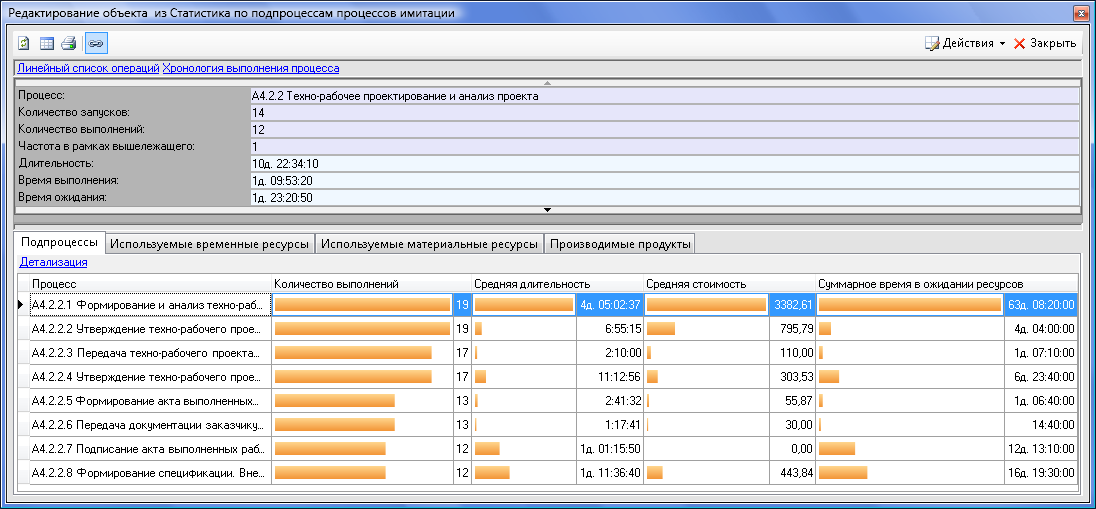The height and width of the screenshot is (509, 1096).
Task: Select row A4.2.2.3 Передача техно-рабочего проекта
Action: click(x=148, y=352)
